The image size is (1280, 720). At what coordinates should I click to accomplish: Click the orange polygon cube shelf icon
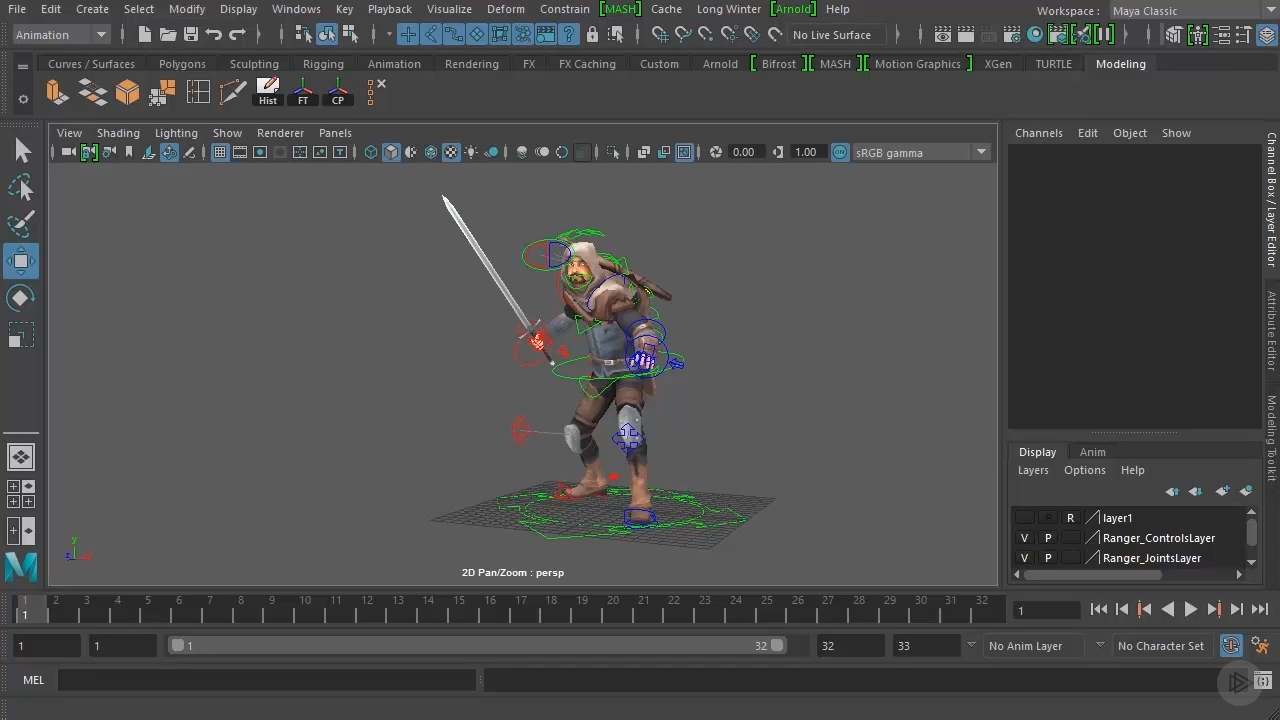(127, 92)
